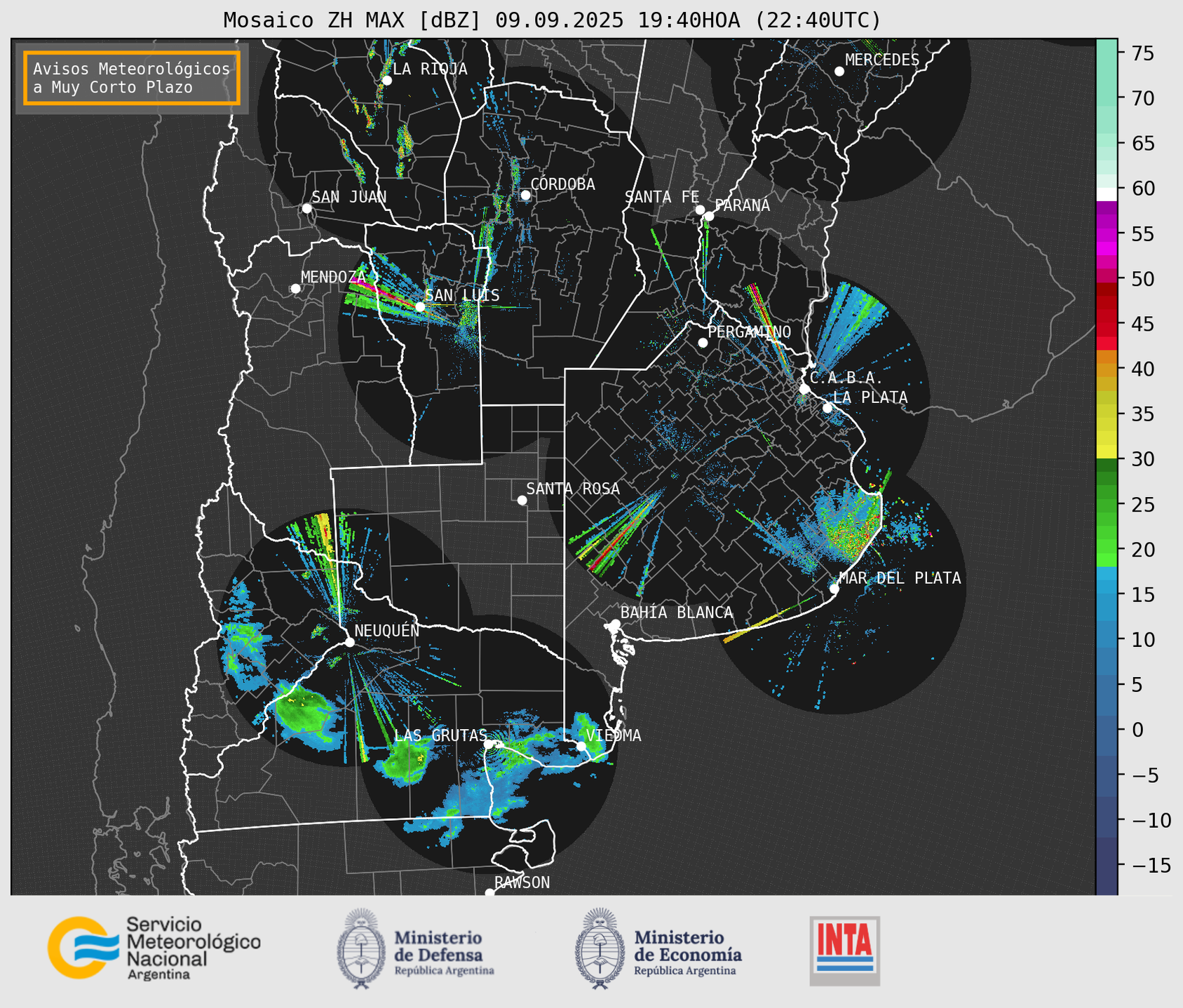Click the LAS GRUTAS marker dot
This screenshot has width=1183, height=1008.
coord(489,744)
